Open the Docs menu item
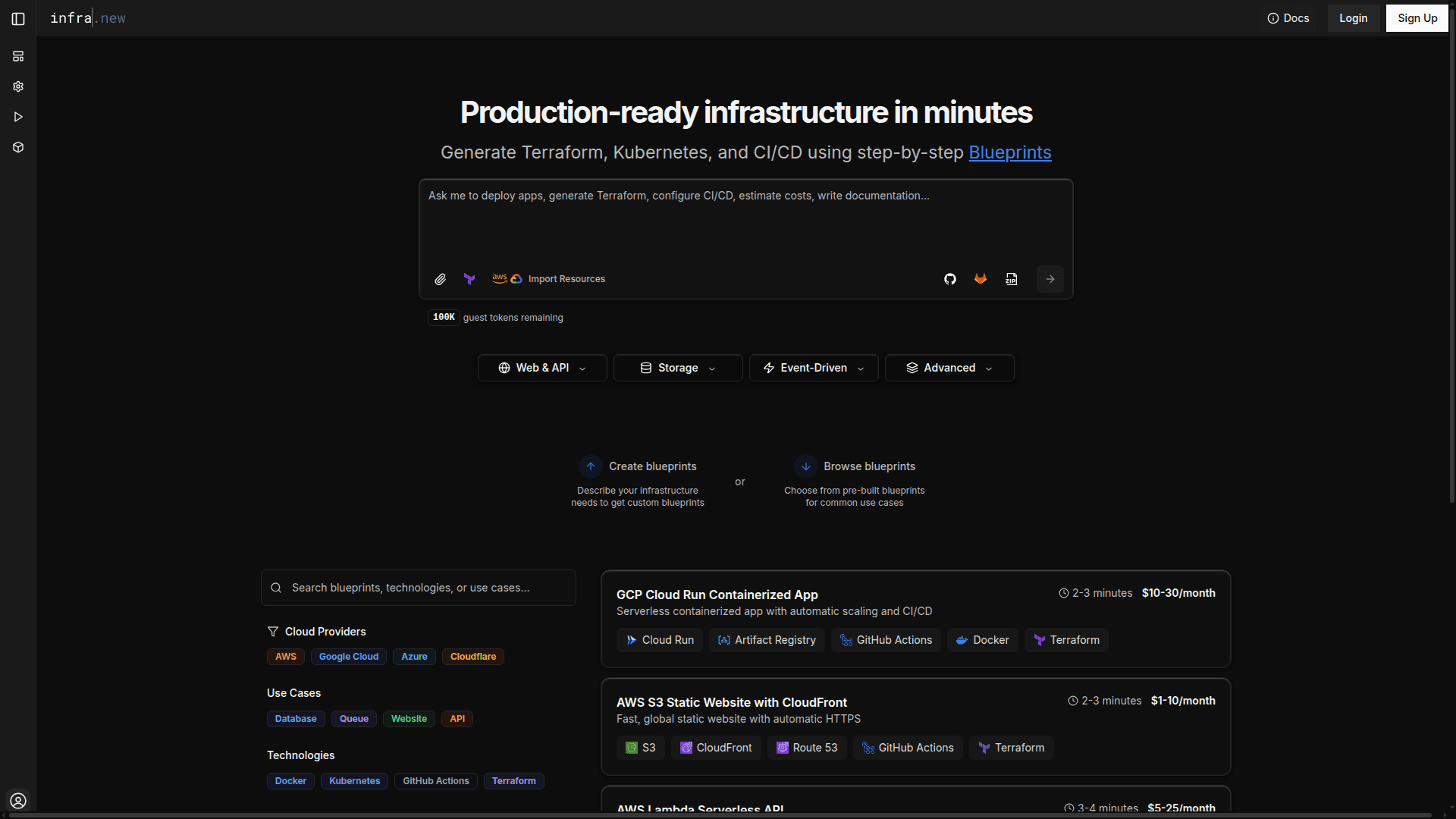1456x819 pixels. pos(1288,18)
